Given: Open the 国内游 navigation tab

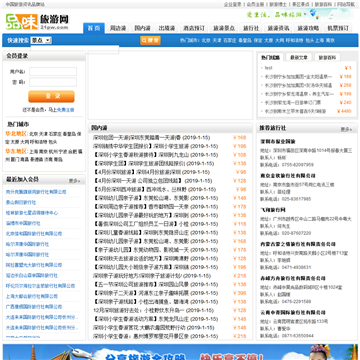Looking at the screenshot, I should (x=142, y=28).
